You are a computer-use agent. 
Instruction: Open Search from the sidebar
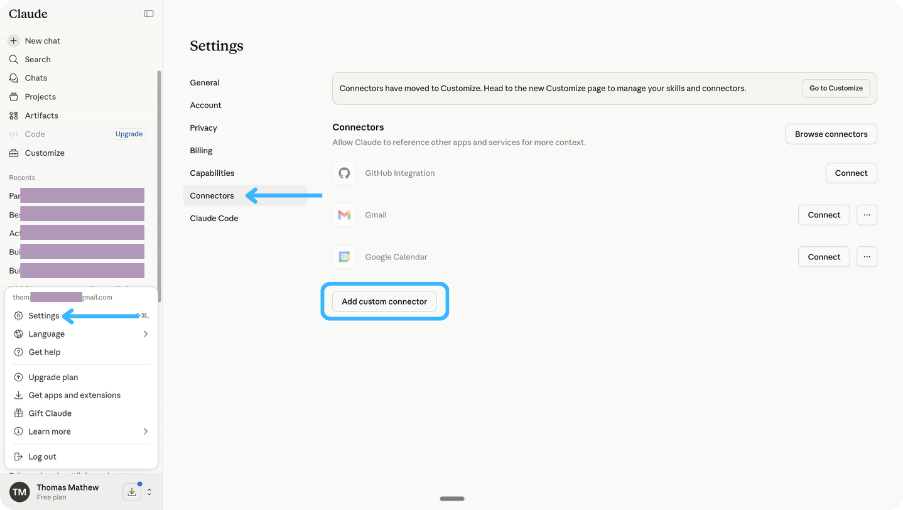37,60
